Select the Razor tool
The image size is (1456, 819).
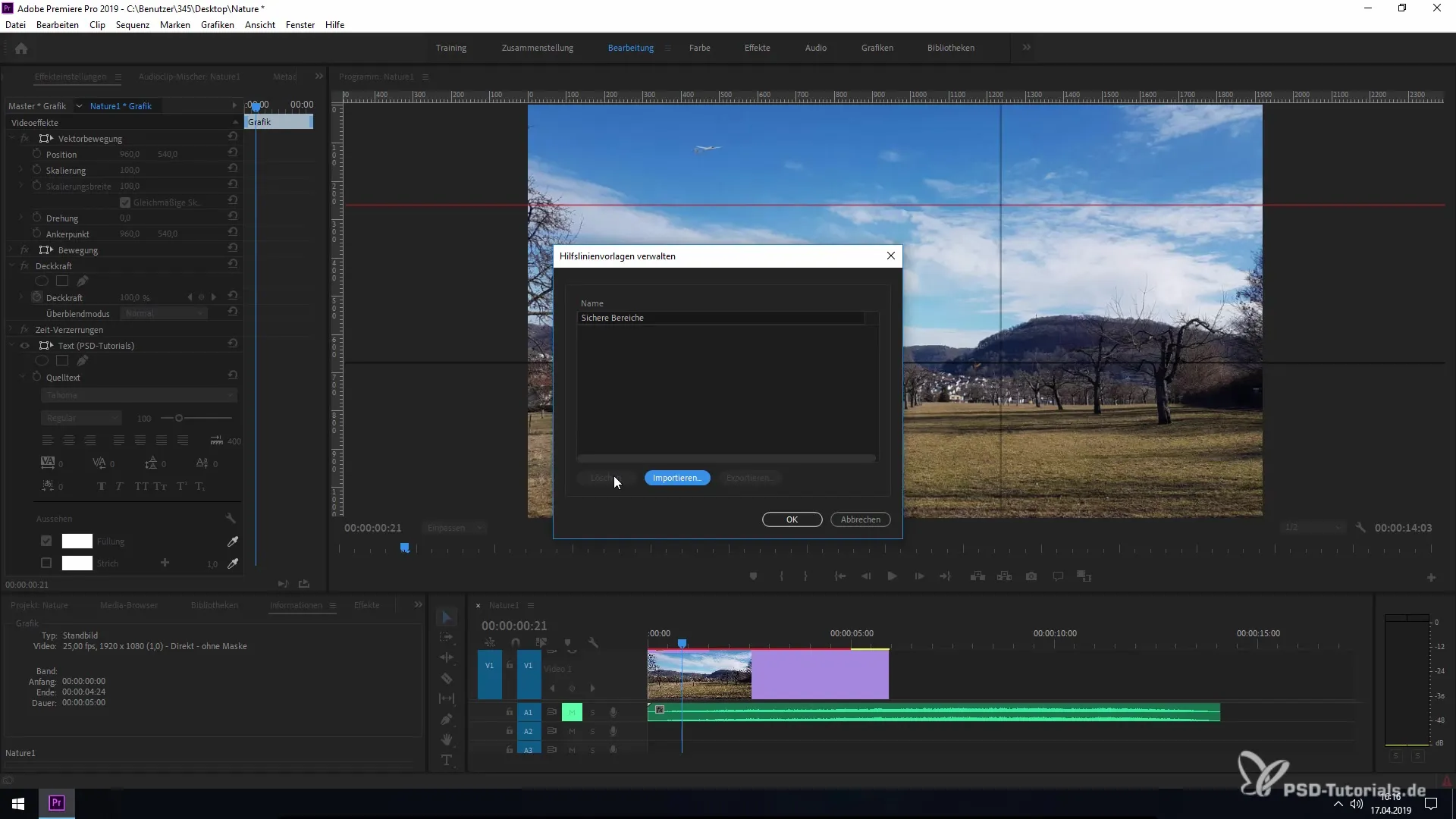tap(447, 678)
